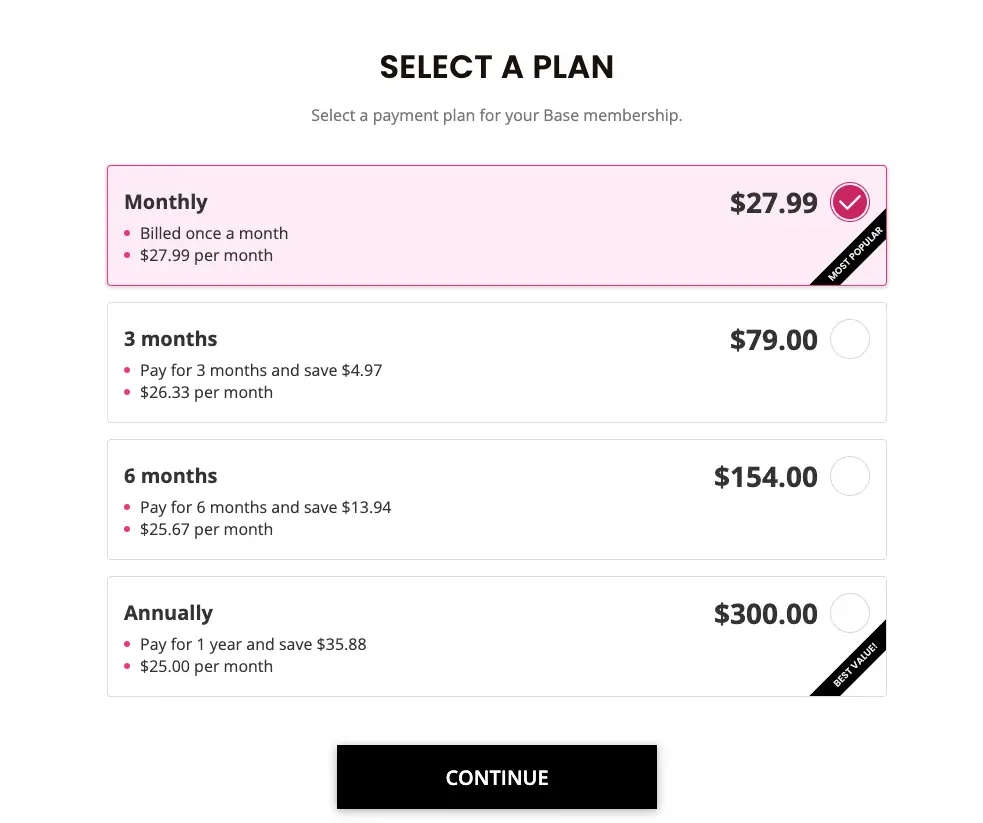Click the $27.99 monthly price

pyautogui.click(x=774, y=203)
